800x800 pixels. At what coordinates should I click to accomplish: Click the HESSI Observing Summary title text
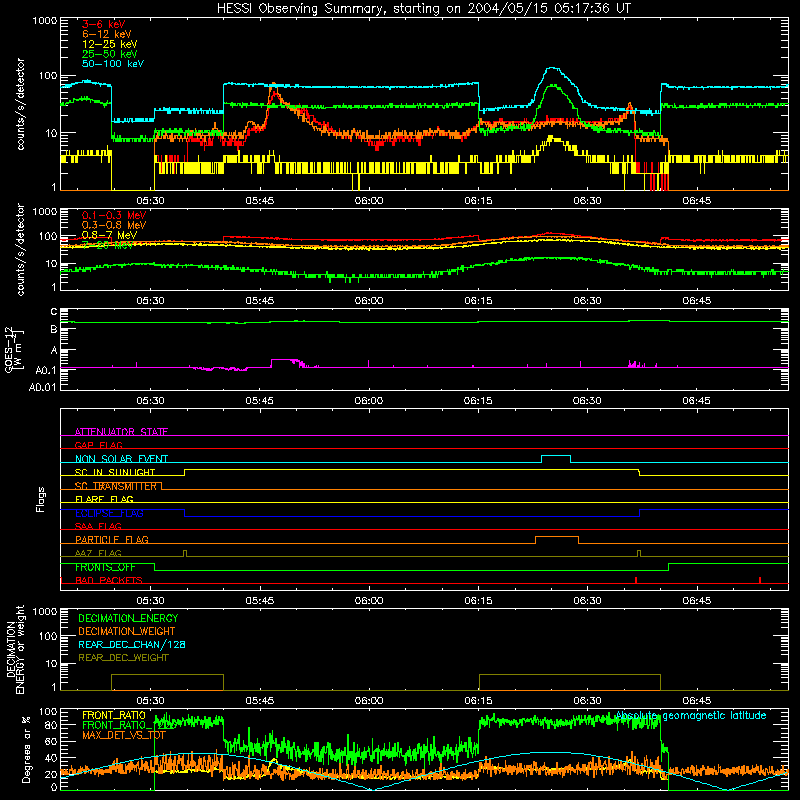click(x=424, y=9)
